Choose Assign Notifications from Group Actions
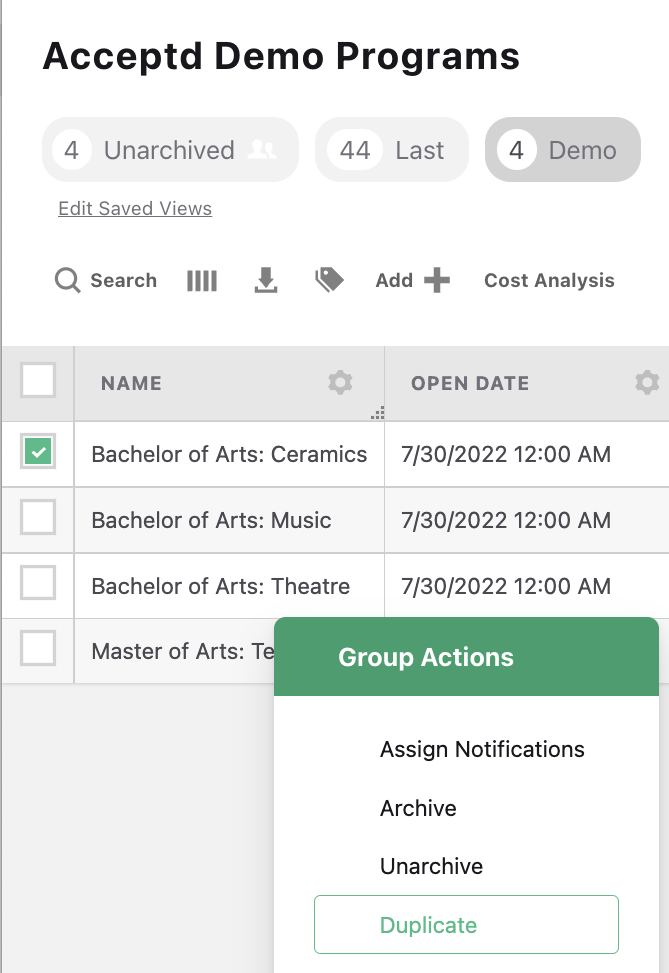 click(482, 749)
